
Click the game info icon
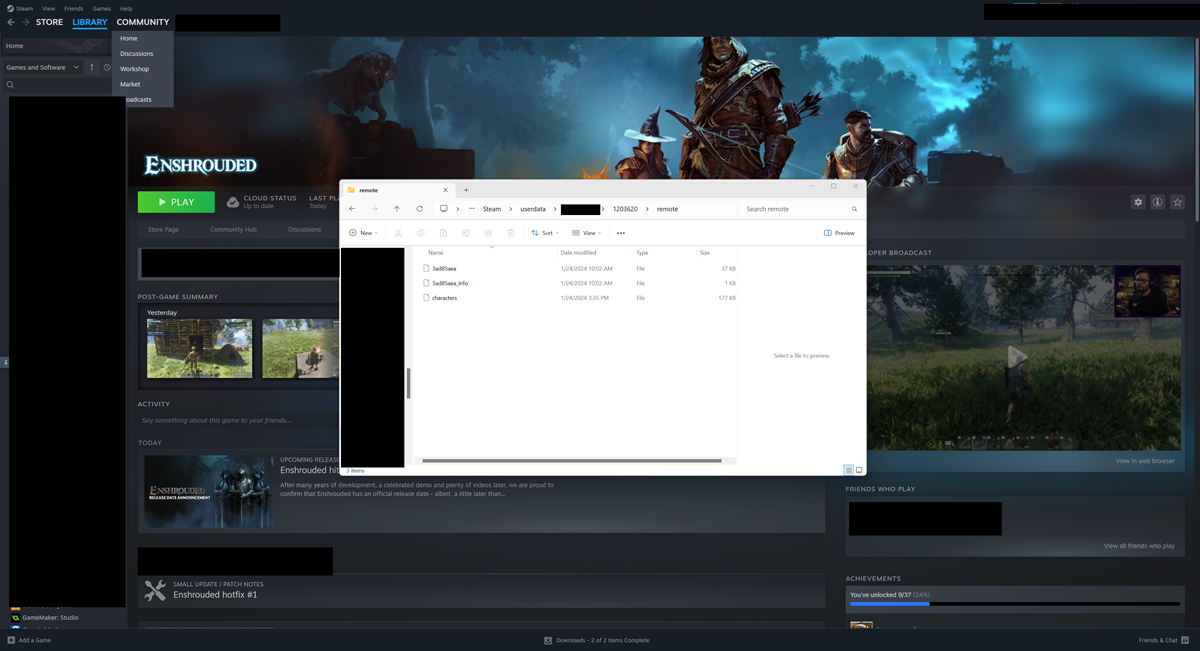1158,202
